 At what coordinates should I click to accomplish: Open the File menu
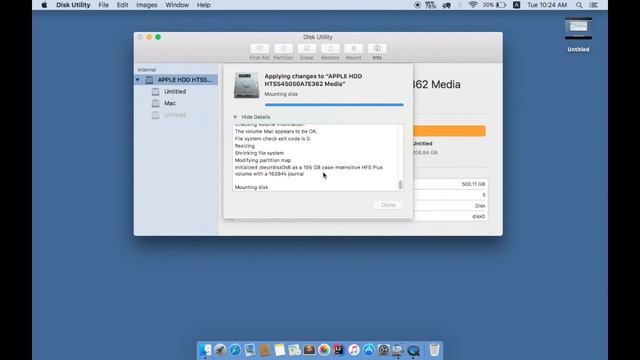pos(104,5)
